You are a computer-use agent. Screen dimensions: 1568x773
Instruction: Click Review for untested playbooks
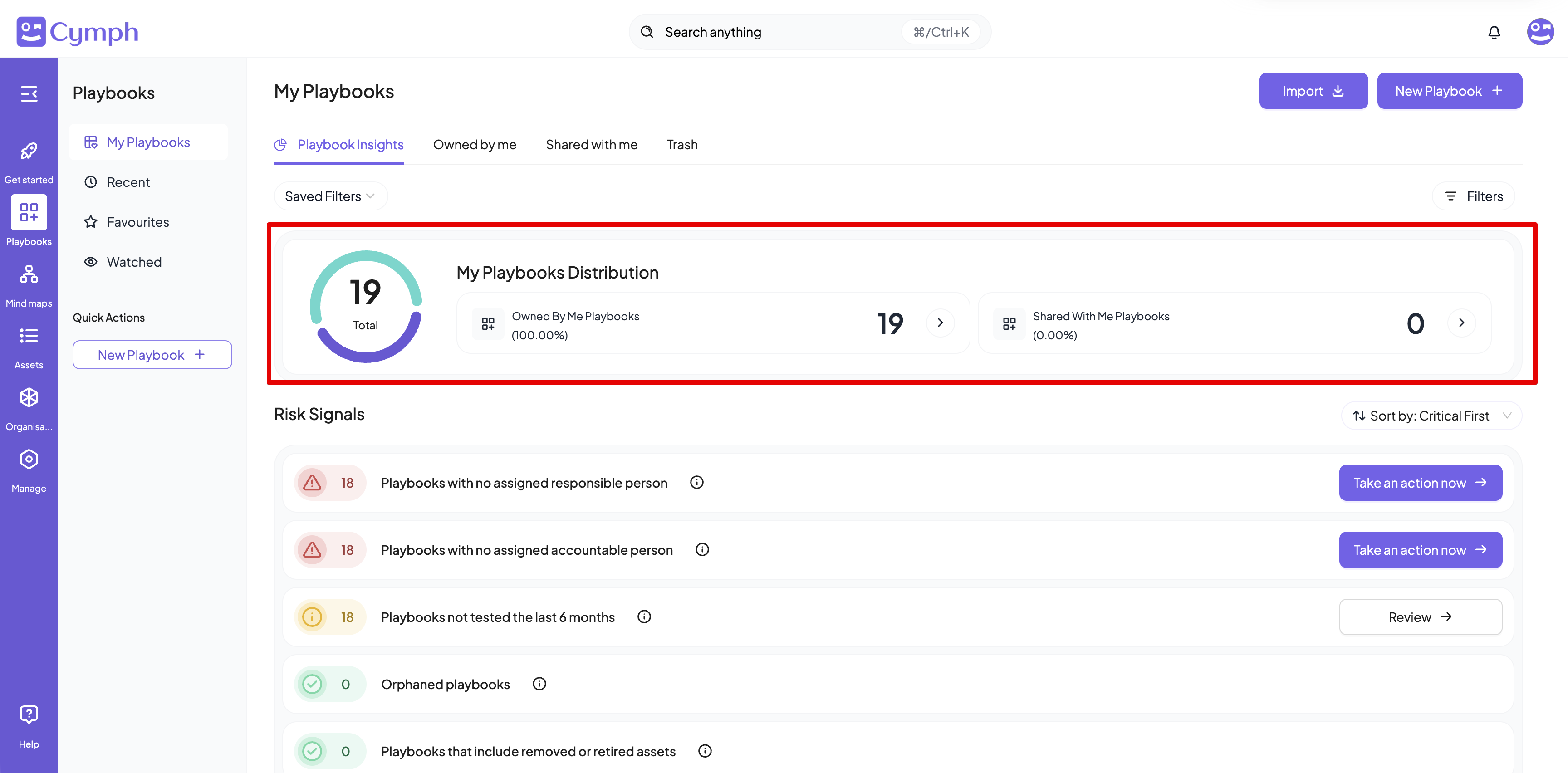(x=1420, y=617)
